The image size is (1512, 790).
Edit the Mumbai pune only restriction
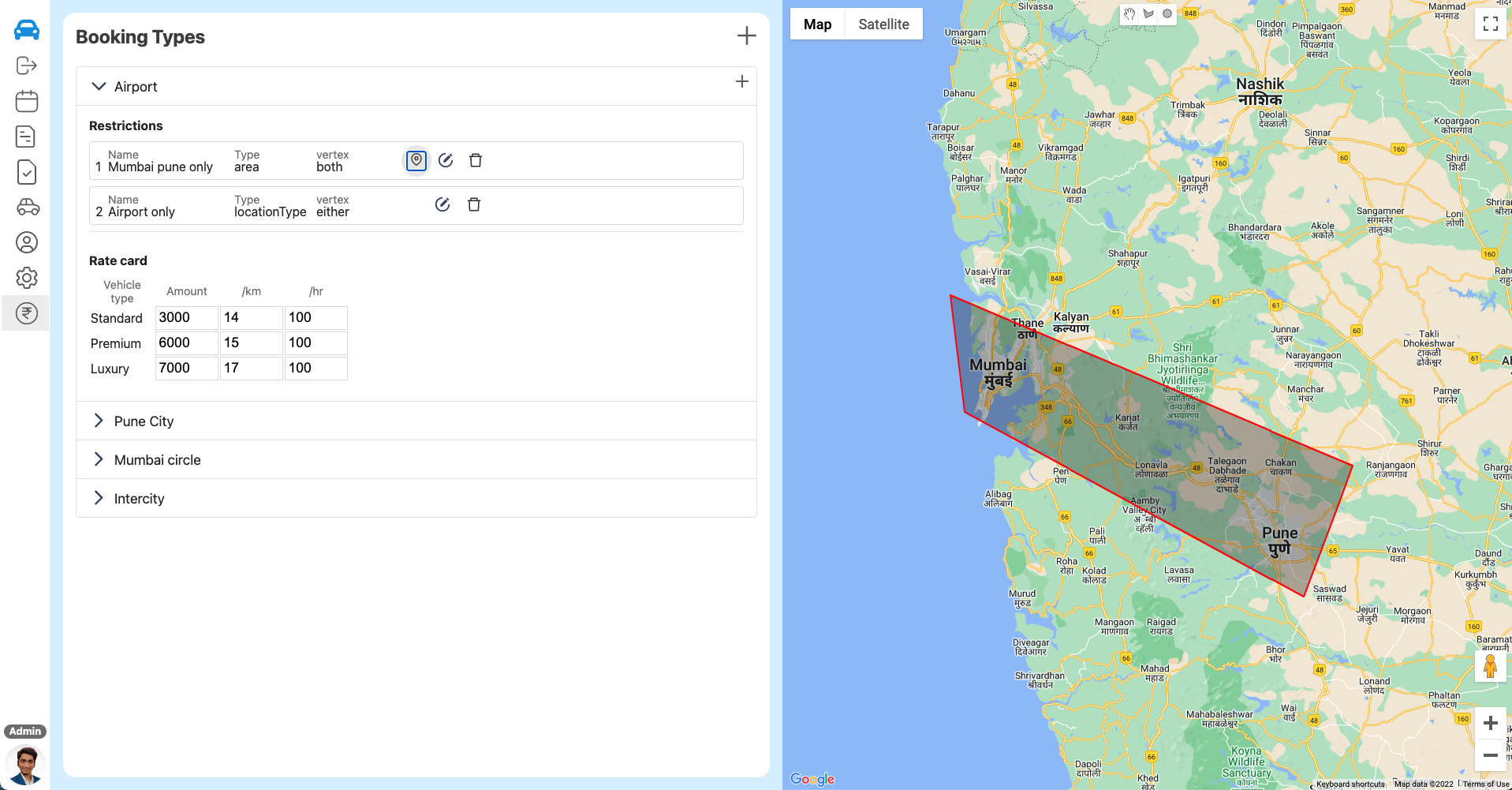coord(446,160)
